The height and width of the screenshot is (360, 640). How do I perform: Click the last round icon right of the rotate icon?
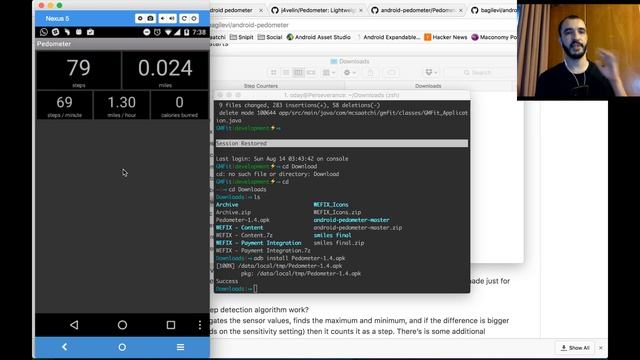coord(194,18)
